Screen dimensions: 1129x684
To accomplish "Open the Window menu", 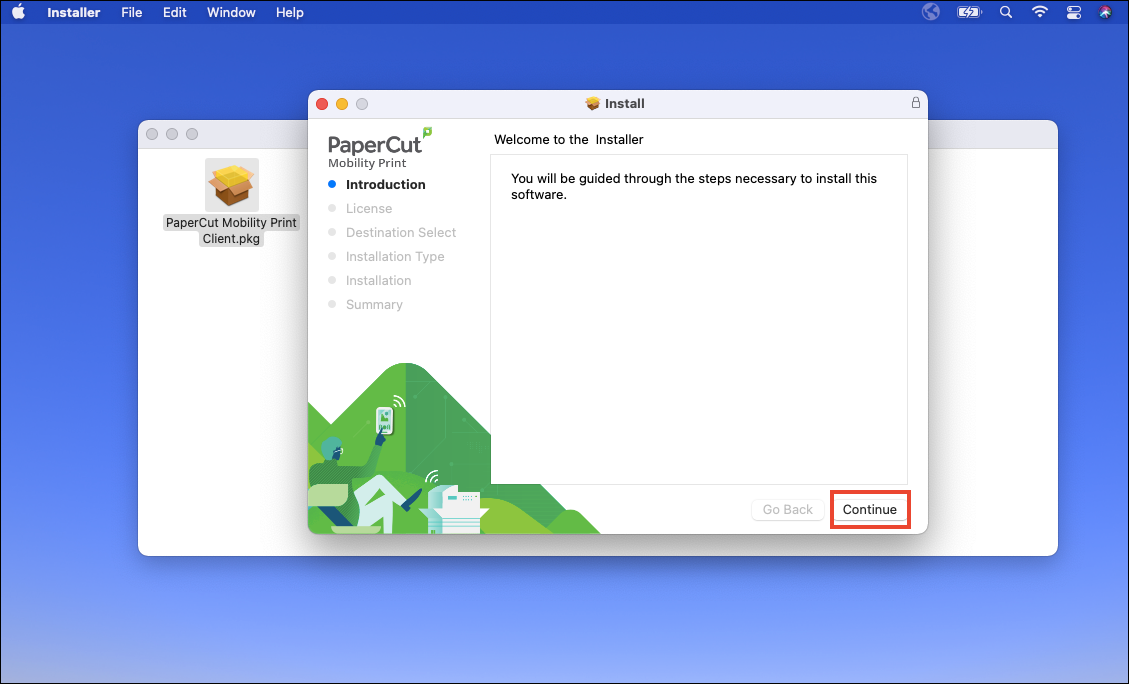I will (231, 12).
